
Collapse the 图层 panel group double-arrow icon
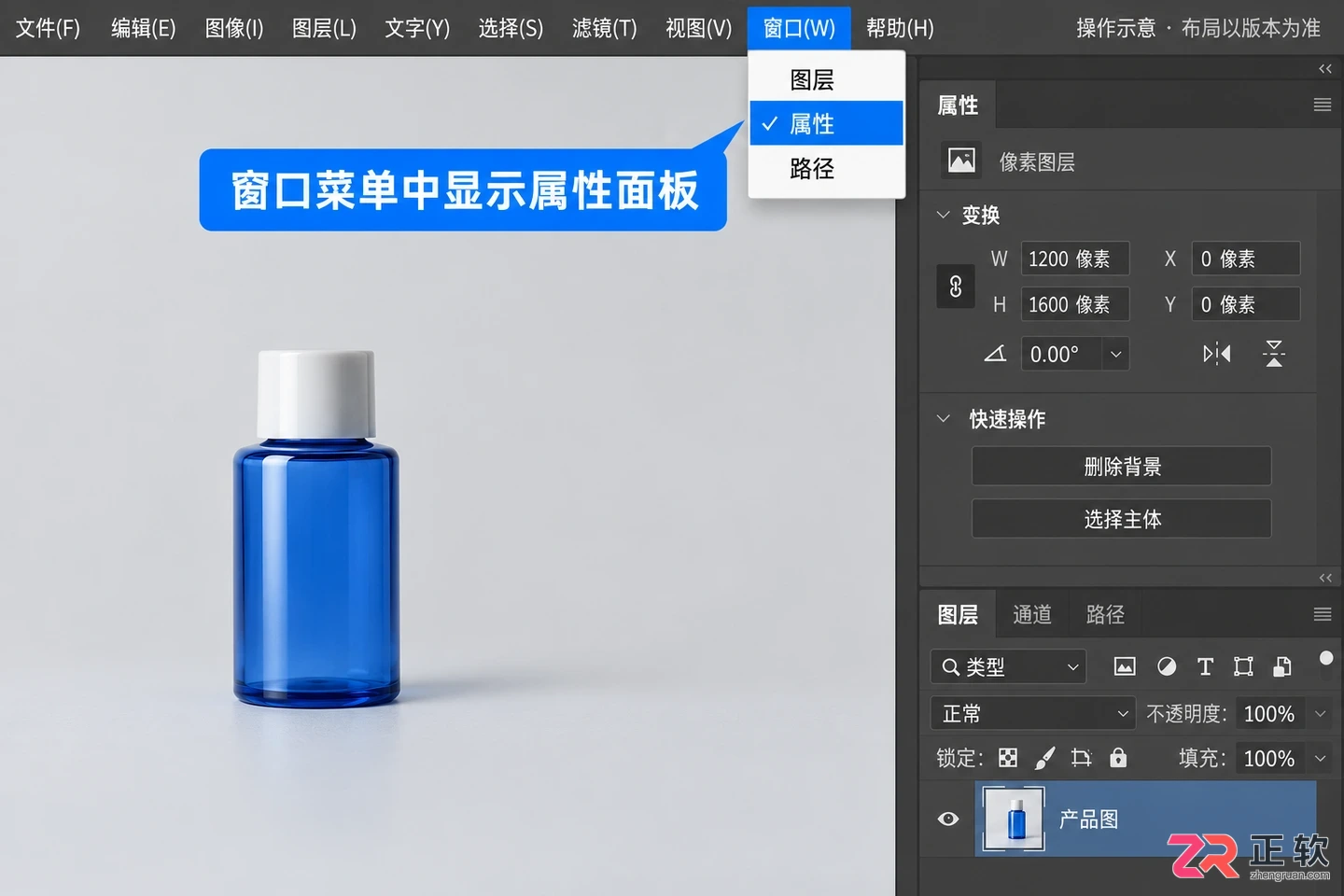click(x=1325, y=579)
